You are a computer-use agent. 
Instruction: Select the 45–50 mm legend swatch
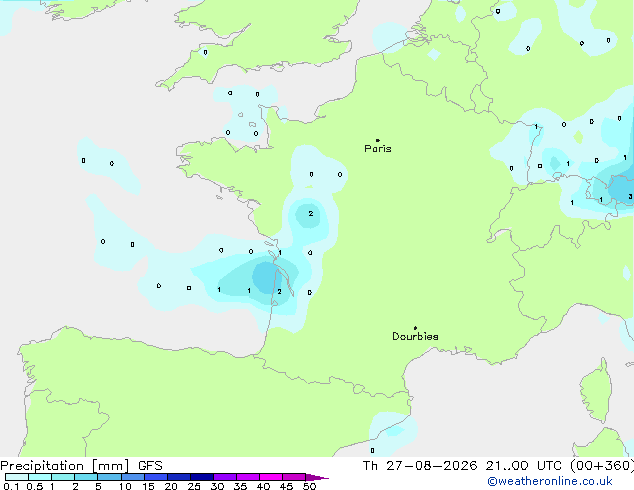(x=294, y=477)
